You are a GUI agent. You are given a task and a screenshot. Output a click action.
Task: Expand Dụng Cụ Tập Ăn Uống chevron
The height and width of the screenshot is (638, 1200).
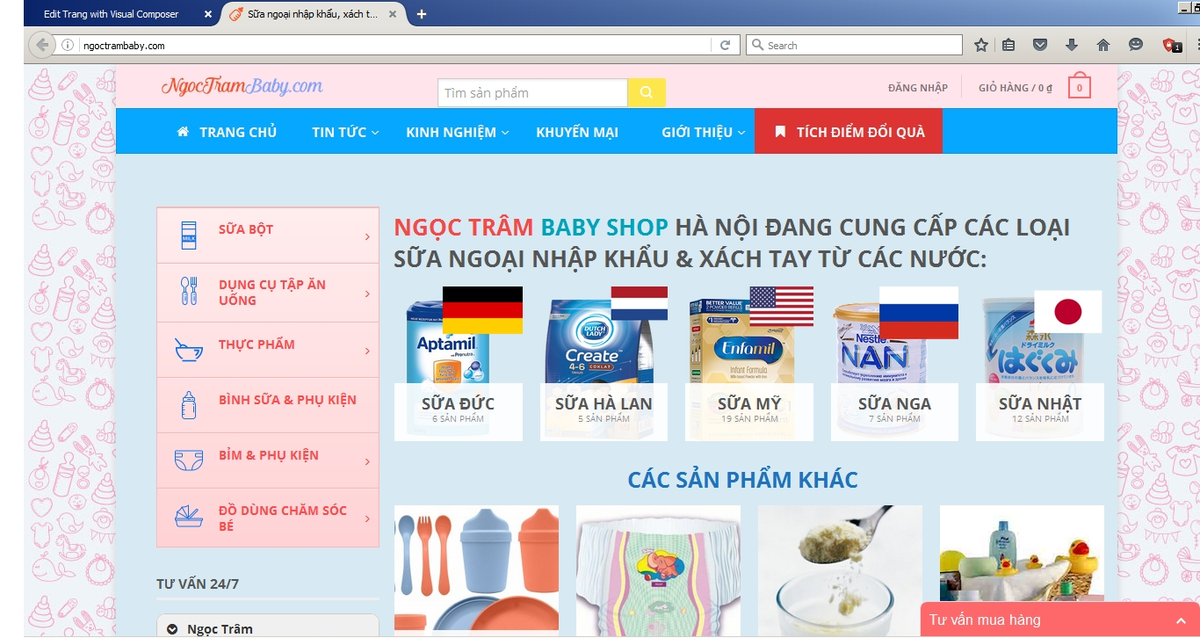click(x=368, y=294)
